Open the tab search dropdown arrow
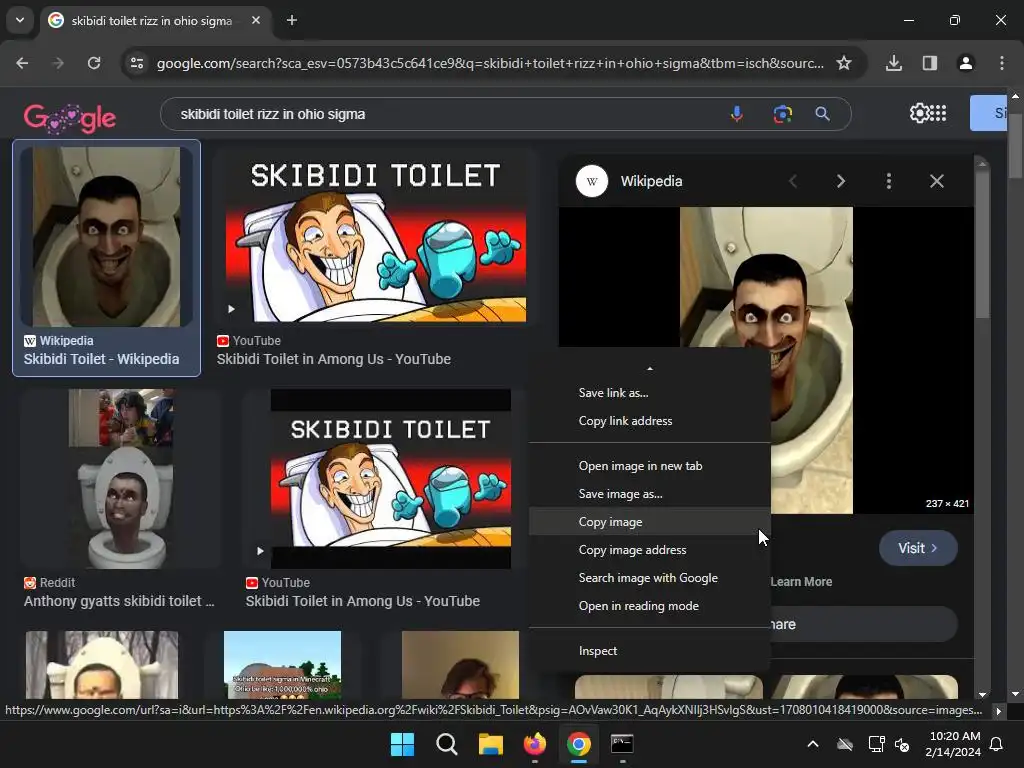 click(20, 20)
